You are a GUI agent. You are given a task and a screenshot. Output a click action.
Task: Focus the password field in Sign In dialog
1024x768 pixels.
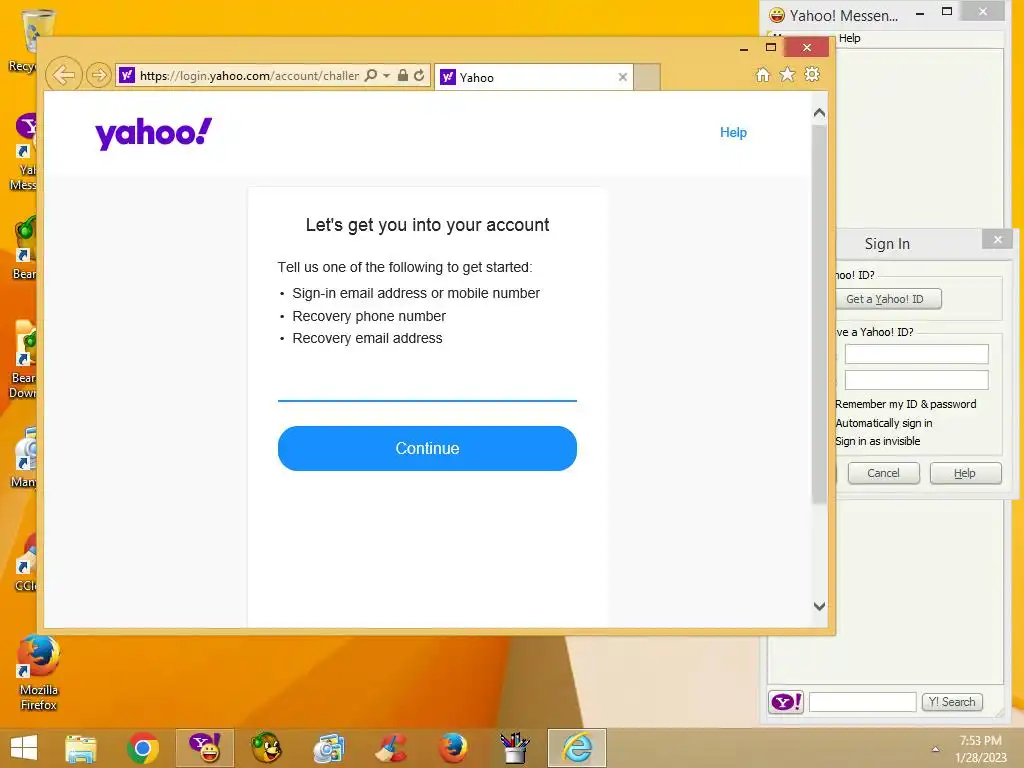tap(916, 380)
